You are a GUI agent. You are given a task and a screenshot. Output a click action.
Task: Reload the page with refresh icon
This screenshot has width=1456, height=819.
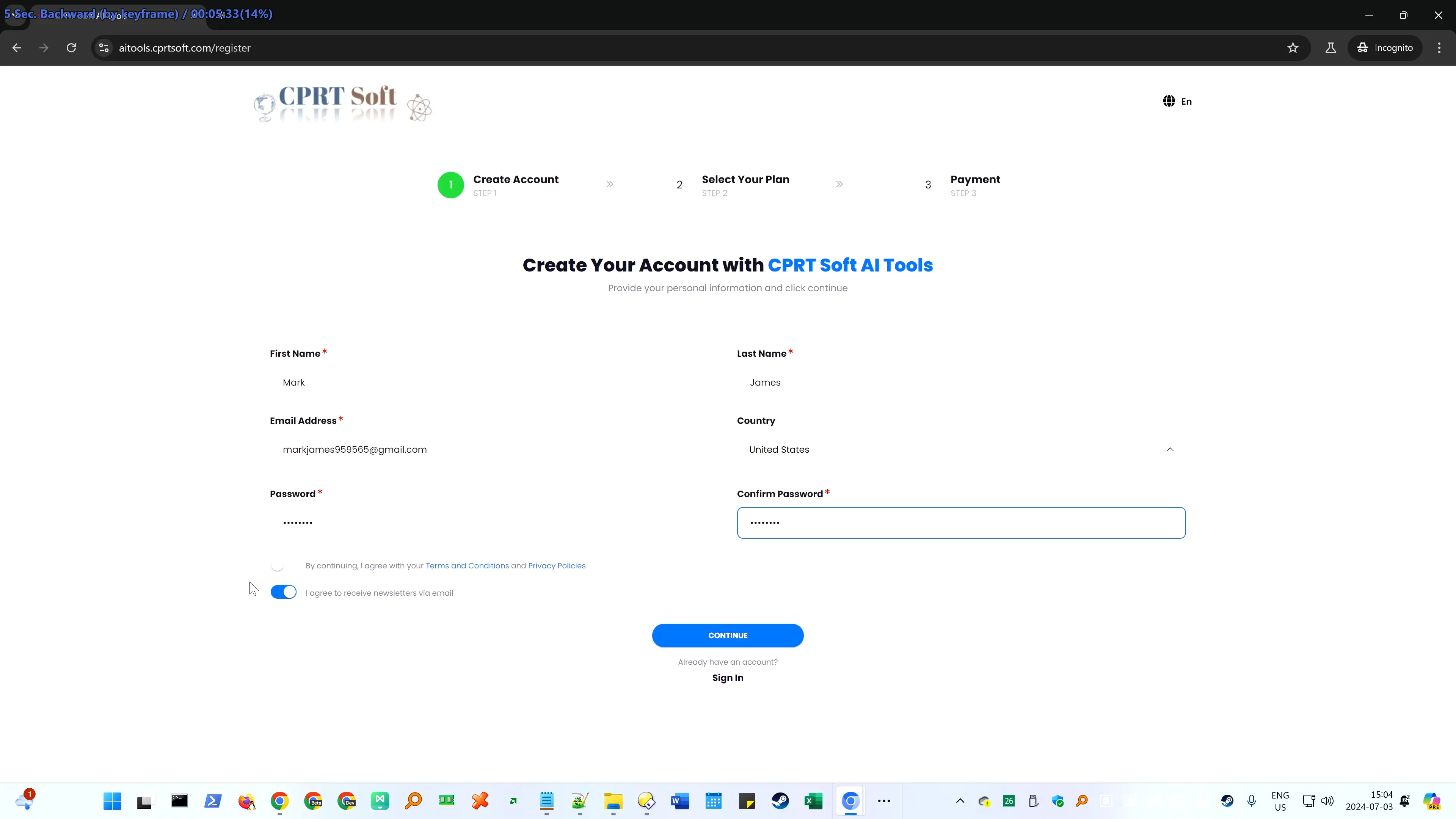(71, 48)
